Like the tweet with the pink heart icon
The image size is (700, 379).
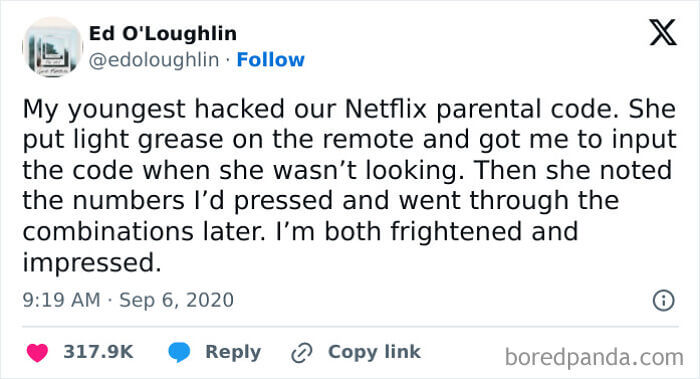tap(37, 353)
